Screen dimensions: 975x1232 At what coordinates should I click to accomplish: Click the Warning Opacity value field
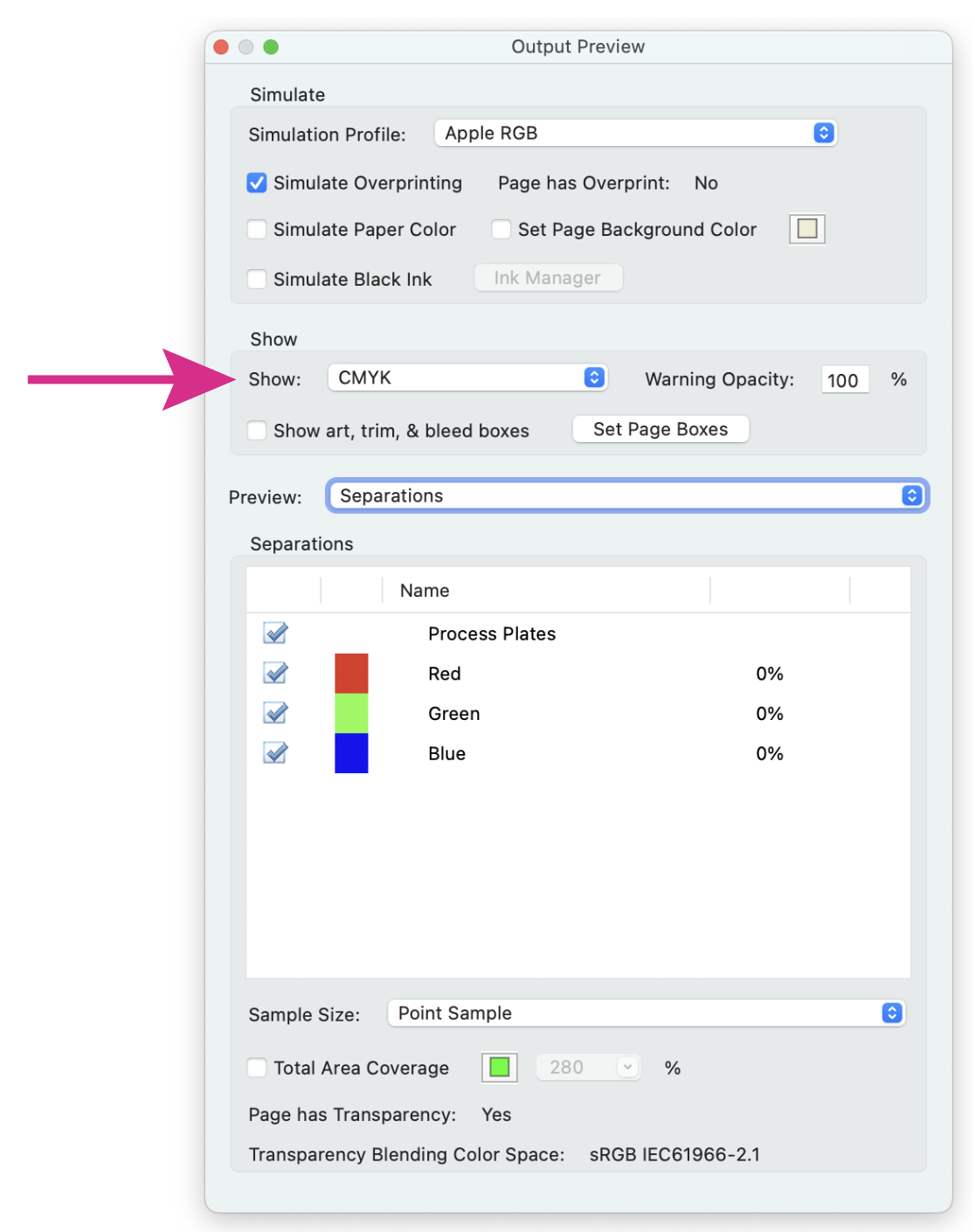click(844, 379)
